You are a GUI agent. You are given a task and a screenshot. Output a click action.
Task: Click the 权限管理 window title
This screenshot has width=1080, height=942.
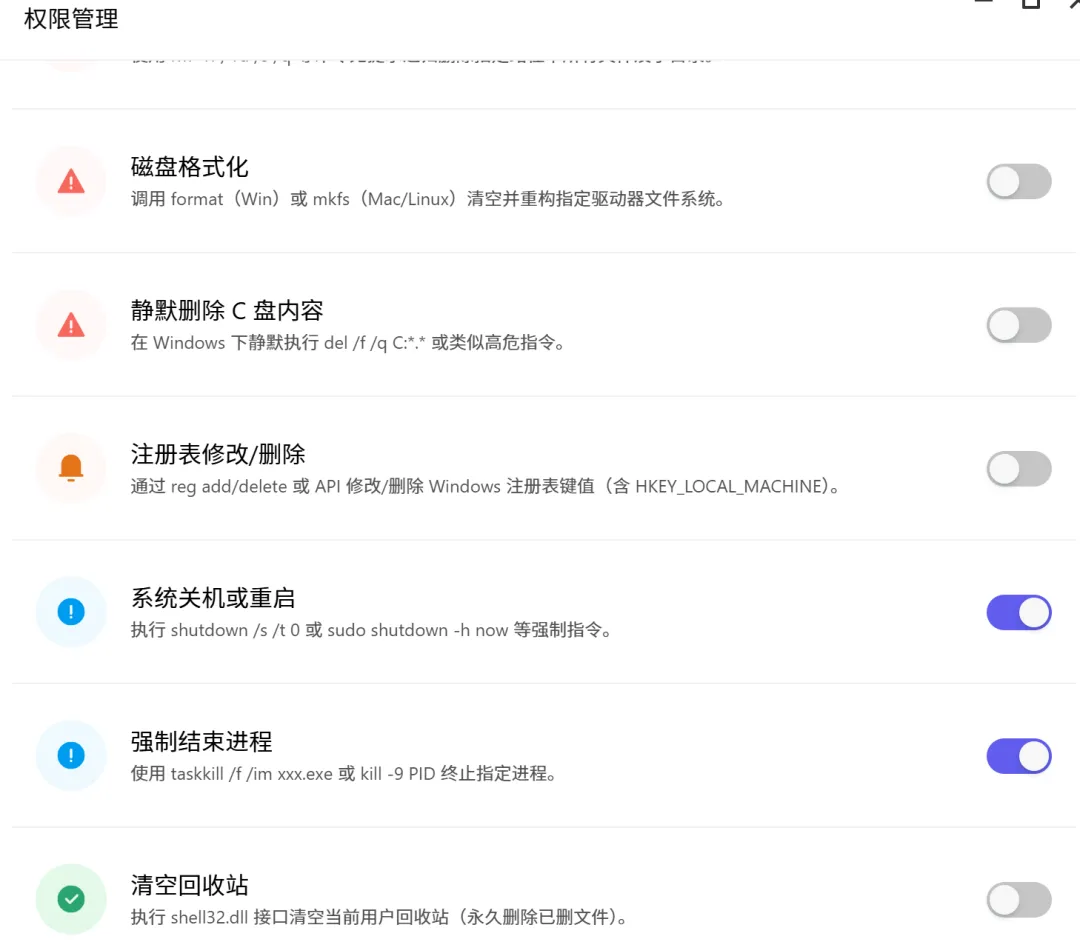tap(71, 18)
